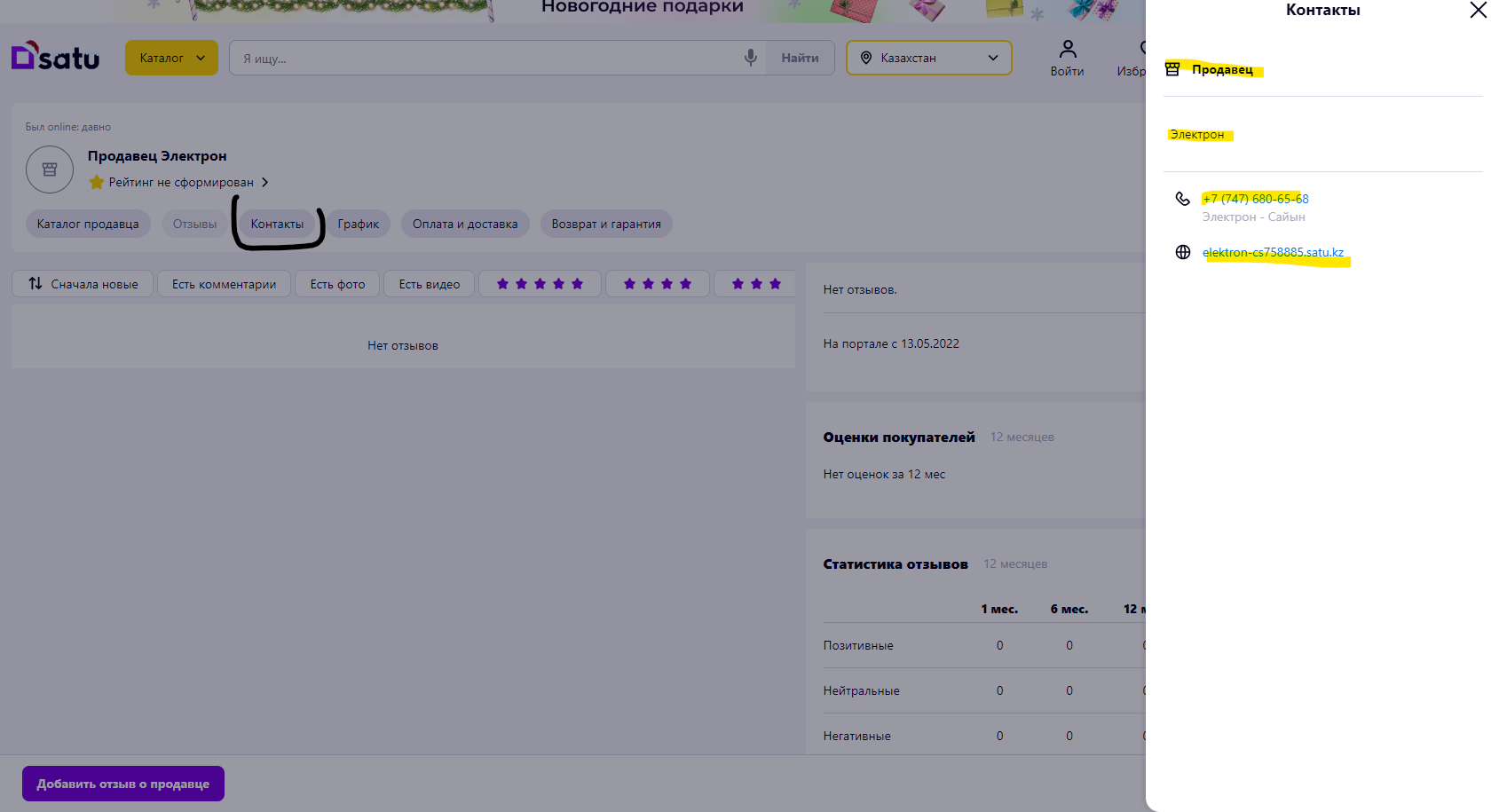The height and width of the screenshot is (812, 1499).
Task: Open the Возврат и гарантия tab
Action: click(606, 224)
